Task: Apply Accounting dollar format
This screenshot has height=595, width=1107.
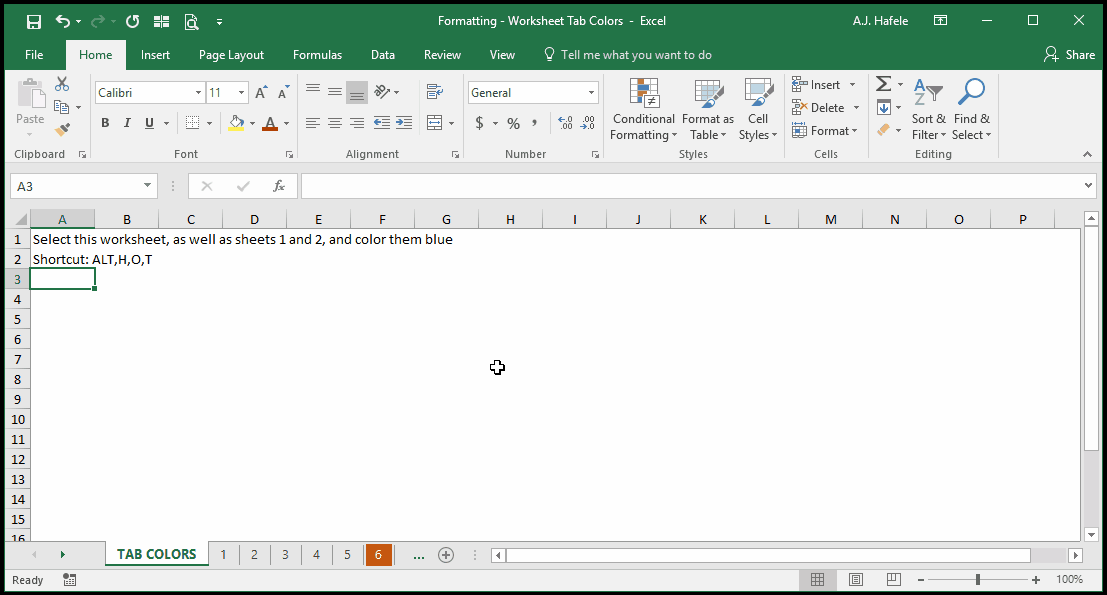Action: pyautogui.click(x=479, y=124)
